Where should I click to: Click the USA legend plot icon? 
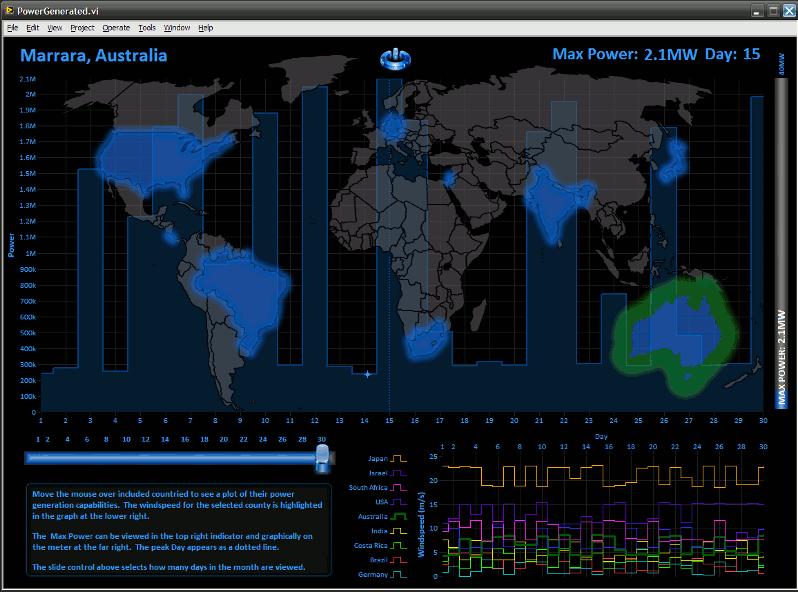pos(398,502)
